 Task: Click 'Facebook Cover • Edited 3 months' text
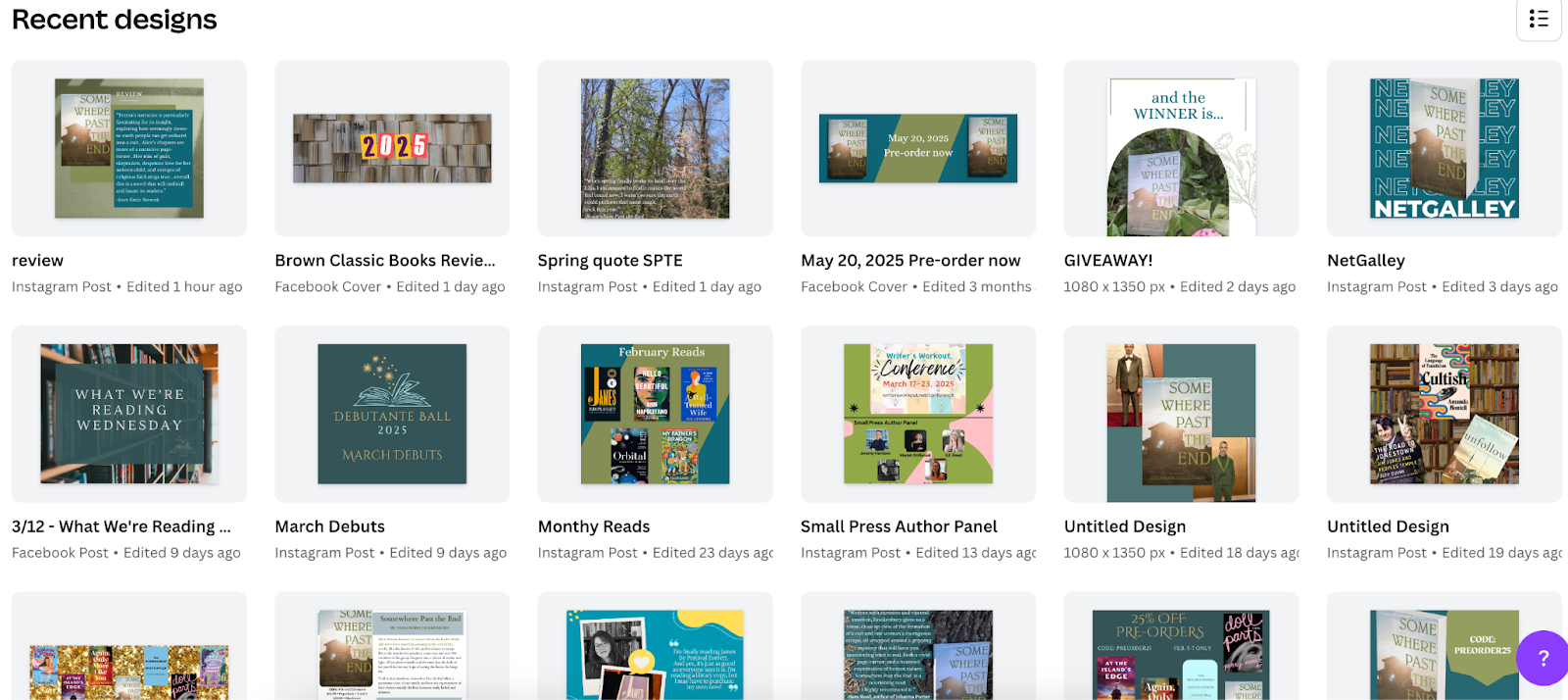[916, 287]
